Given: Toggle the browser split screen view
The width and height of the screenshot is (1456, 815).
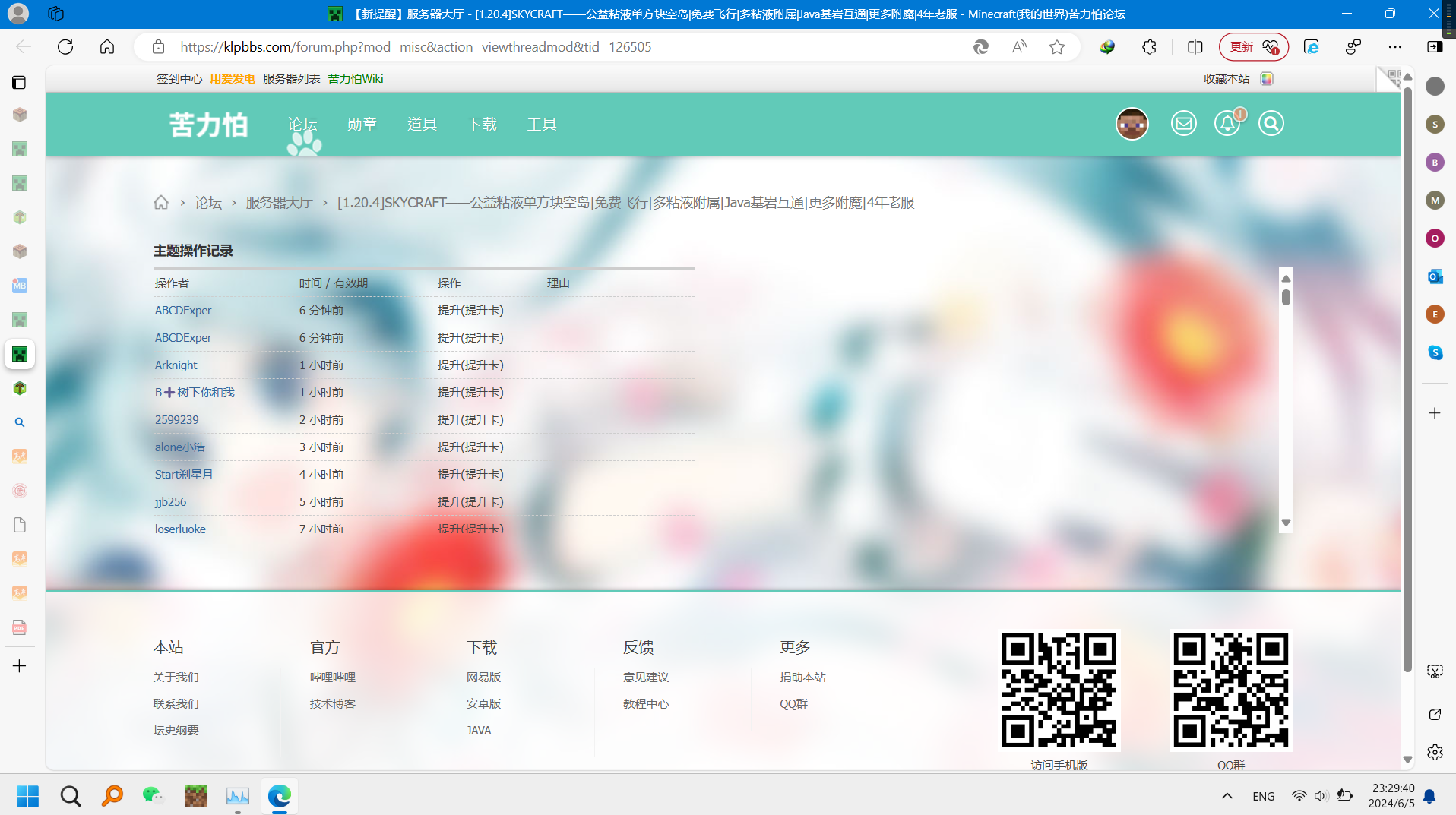Looking at the screenshot, I should tap(1195, 47).
